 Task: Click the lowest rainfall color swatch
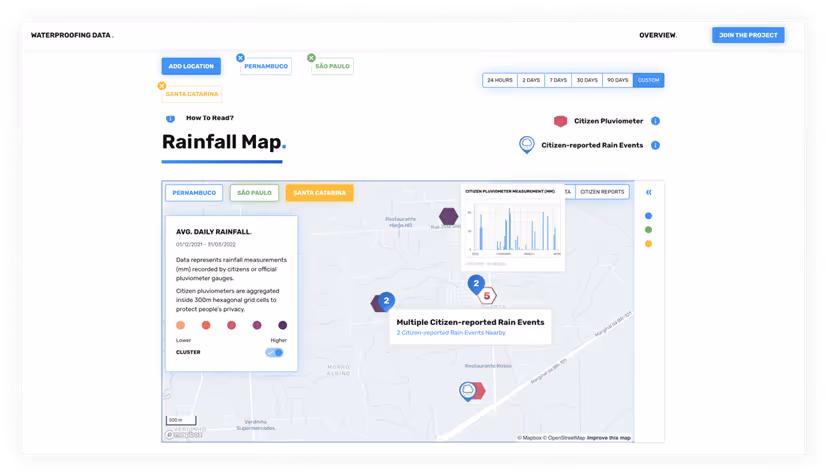coord(180,325)
